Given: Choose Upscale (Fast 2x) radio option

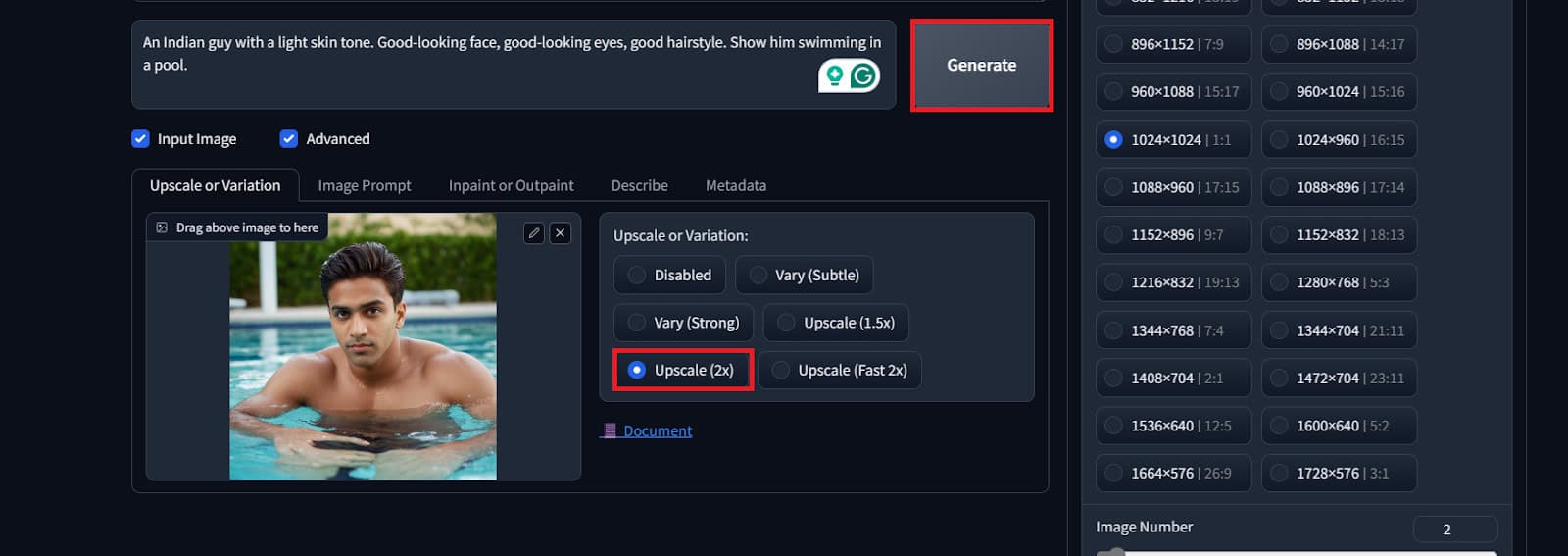Looking at the screenshot, I should pyautogui.click(x=781, y=371).
